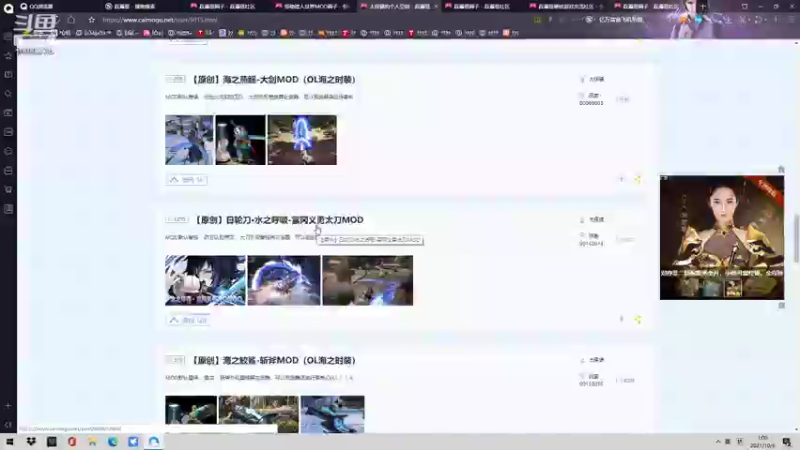Open a new browser tab with plus button

(703, 6)
